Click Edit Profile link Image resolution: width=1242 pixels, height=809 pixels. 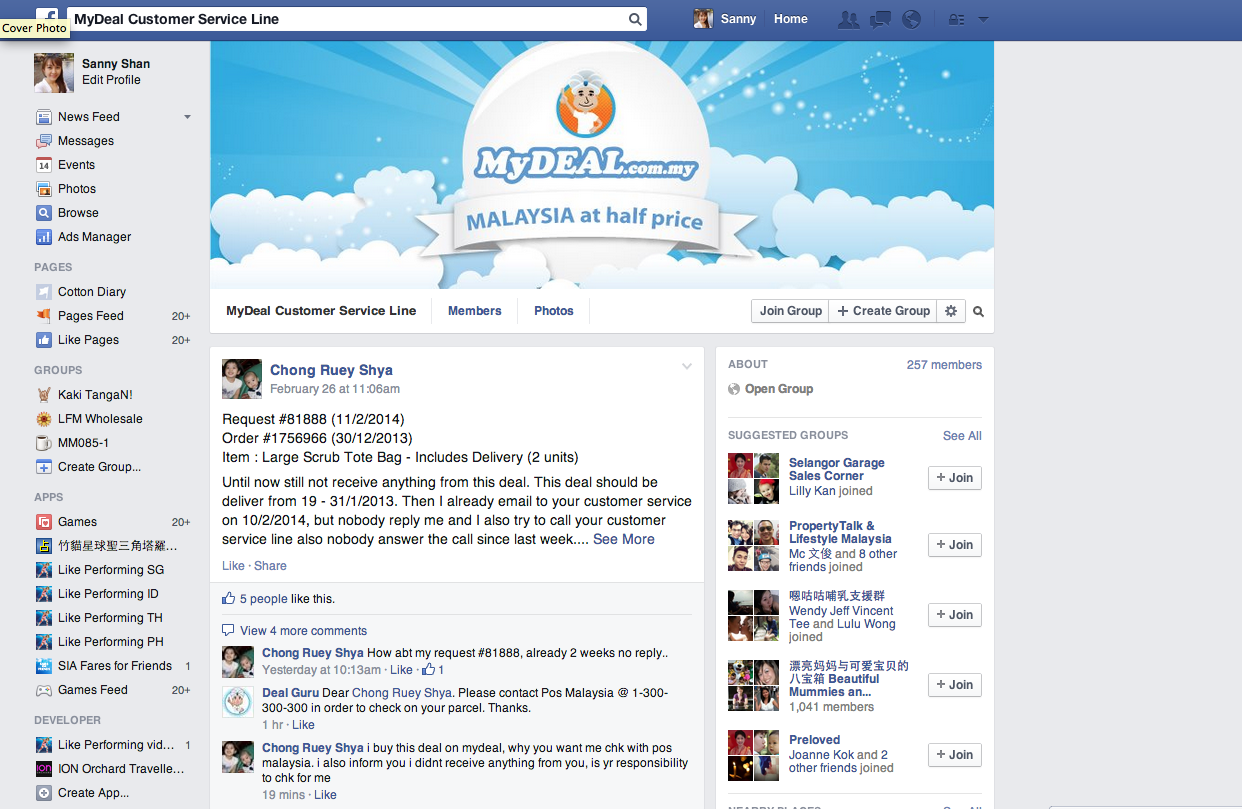tap(111, 80)
